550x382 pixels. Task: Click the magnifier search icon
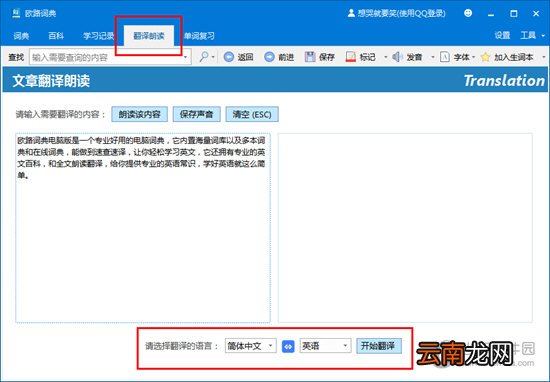pyautogui.click(x=204, y=56)
